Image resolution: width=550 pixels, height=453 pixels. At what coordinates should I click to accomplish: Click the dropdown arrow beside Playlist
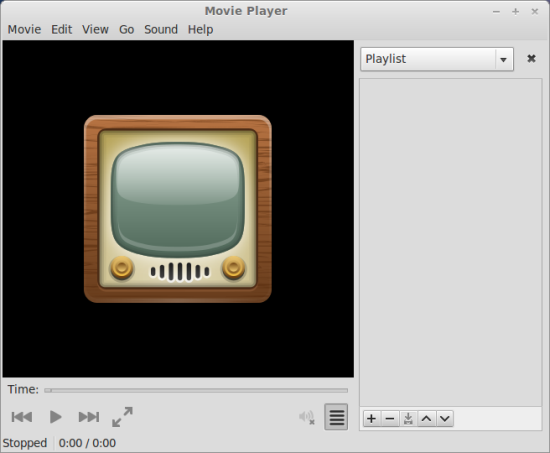click(x=503, y=60)
